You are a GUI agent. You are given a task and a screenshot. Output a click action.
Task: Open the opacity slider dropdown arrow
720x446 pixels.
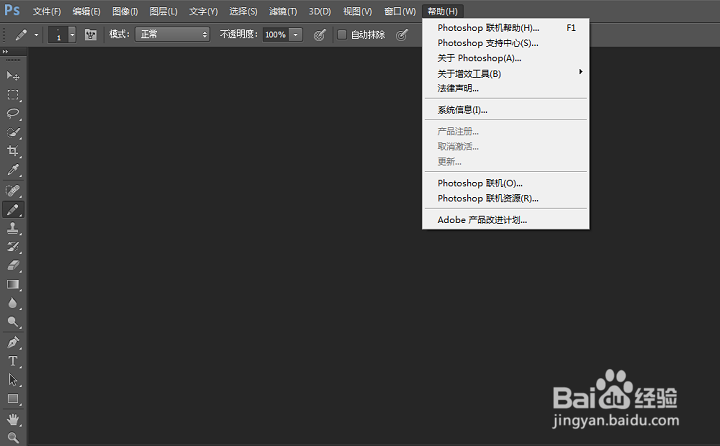pyautogui.click(x=296, y=34)
